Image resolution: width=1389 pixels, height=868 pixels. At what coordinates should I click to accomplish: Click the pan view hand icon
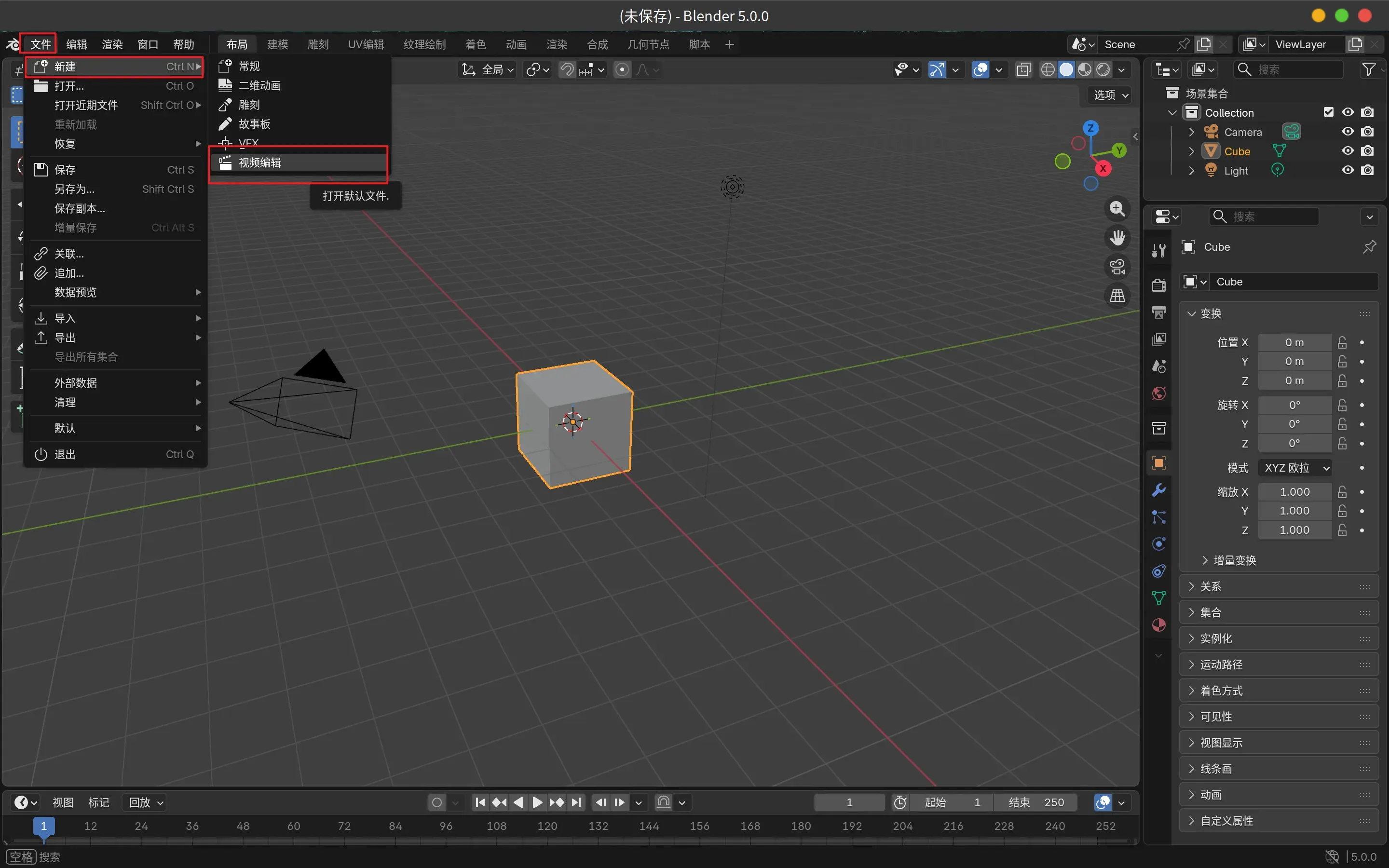click(1117, 238)
